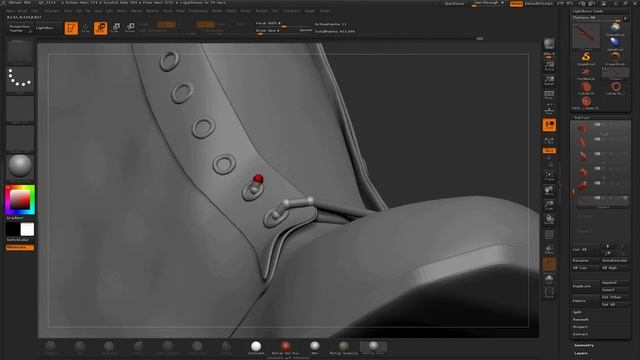Toggle PolyF polyframe display
Screen dimensions: 640x360
point(549,235)
